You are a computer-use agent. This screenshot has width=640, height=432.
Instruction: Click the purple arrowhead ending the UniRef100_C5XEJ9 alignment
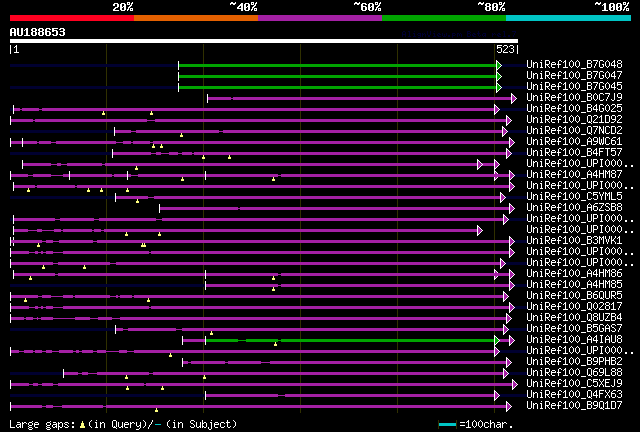coord(515,385)
